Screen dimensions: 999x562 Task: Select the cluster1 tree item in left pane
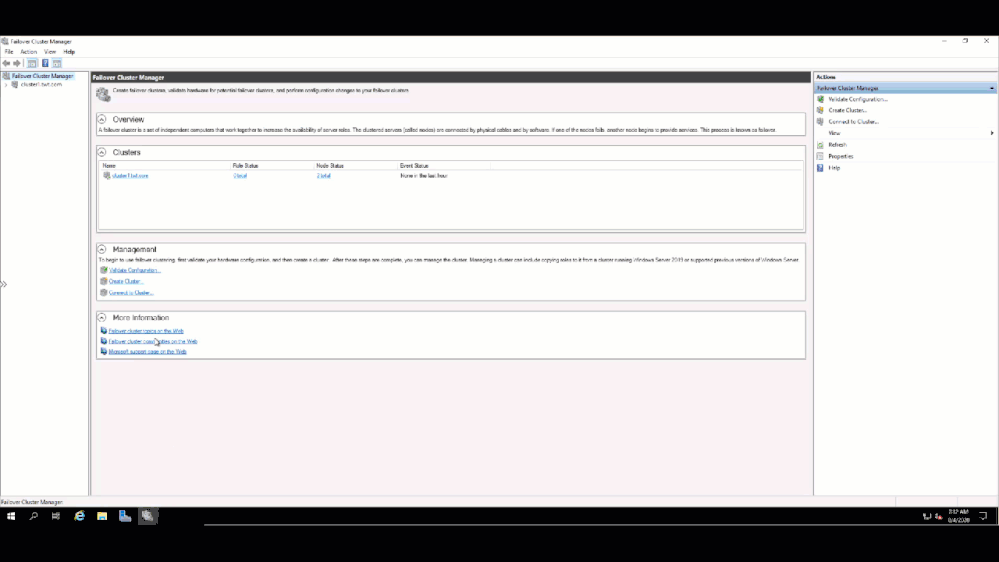click(x=41, y=84)
